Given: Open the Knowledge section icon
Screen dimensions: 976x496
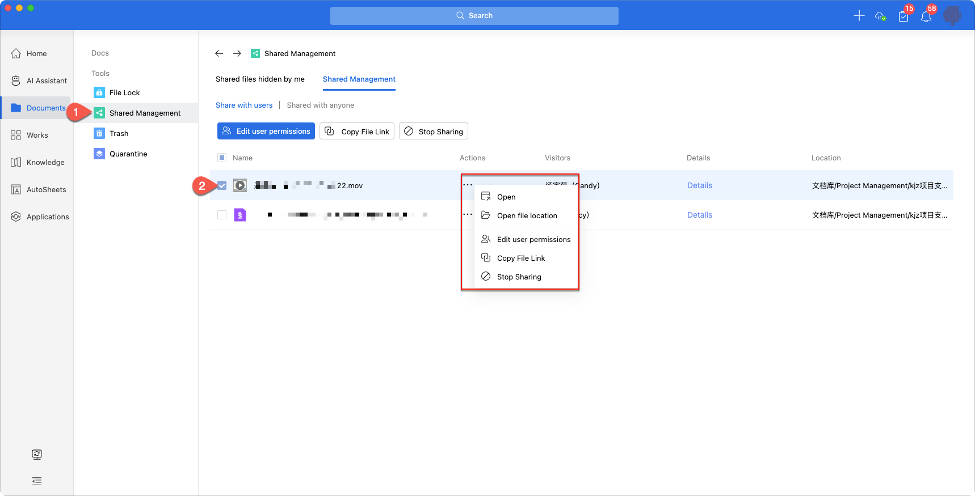Looking at the screenshot, I should 16,162.
